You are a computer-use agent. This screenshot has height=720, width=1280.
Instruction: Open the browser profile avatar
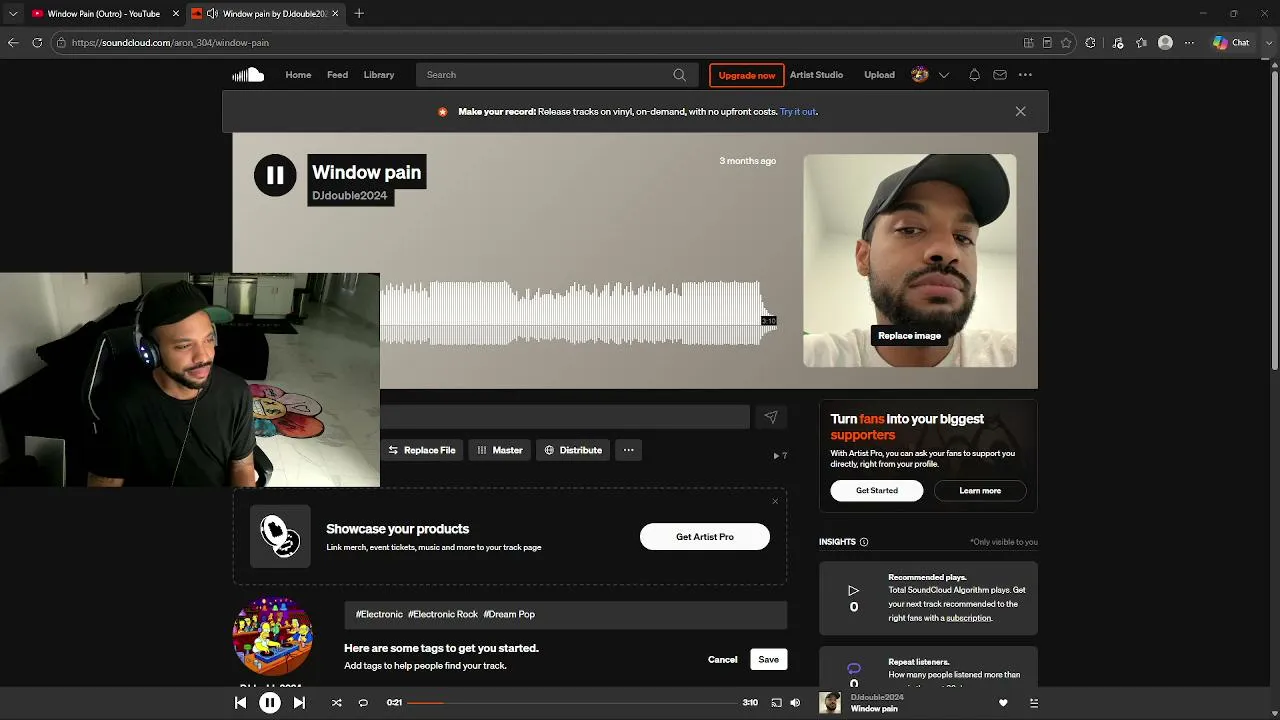point(1165,43)
